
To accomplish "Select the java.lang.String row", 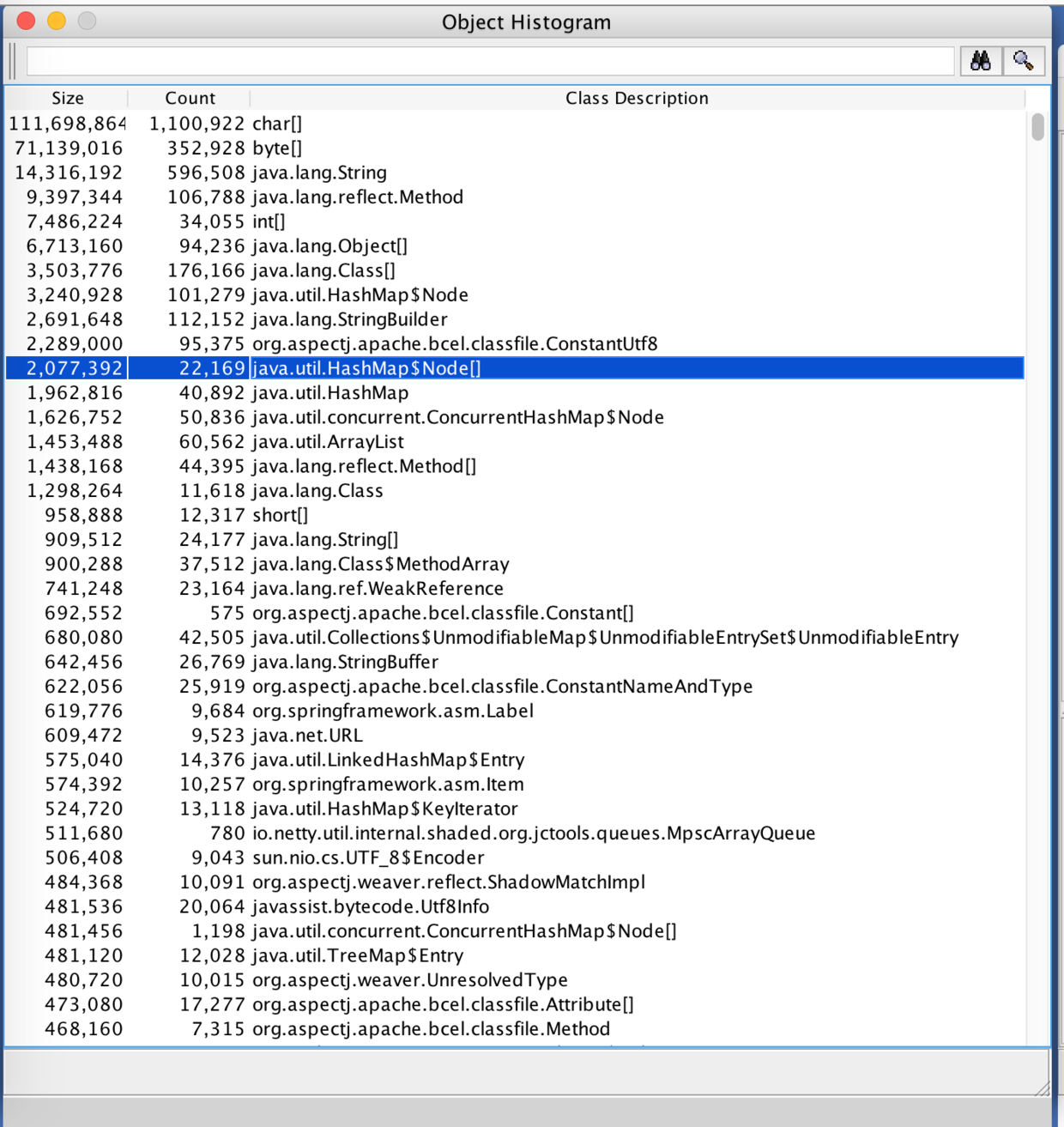I will click(515, 173).
